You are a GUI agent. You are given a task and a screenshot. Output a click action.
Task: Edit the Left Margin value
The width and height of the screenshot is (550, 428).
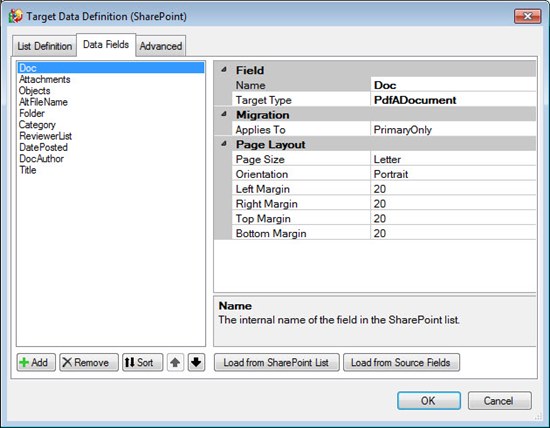(x=453, y=189)
